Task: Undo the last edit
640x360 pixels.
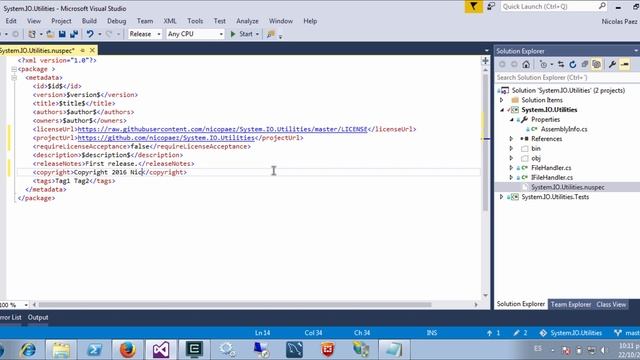Action: (x=90, y=34)
